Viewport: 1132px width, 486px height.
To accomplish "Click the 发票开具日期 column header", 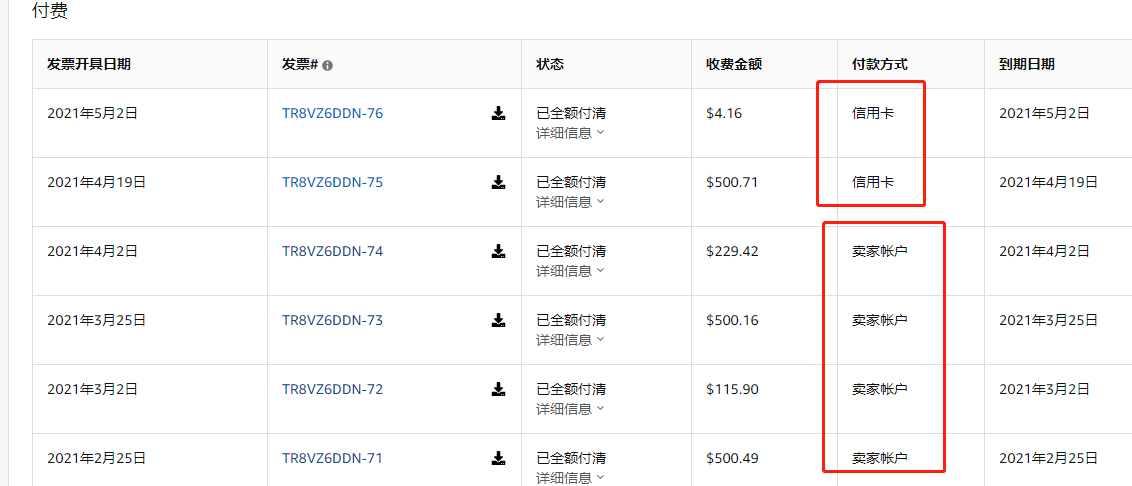I will pyautogui.click(x=89, y=64).
